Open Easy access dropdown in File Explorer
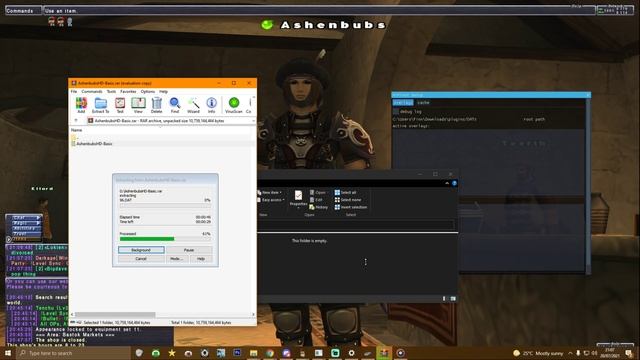This screenshot has height=360, width=640. tap(270, 200)
